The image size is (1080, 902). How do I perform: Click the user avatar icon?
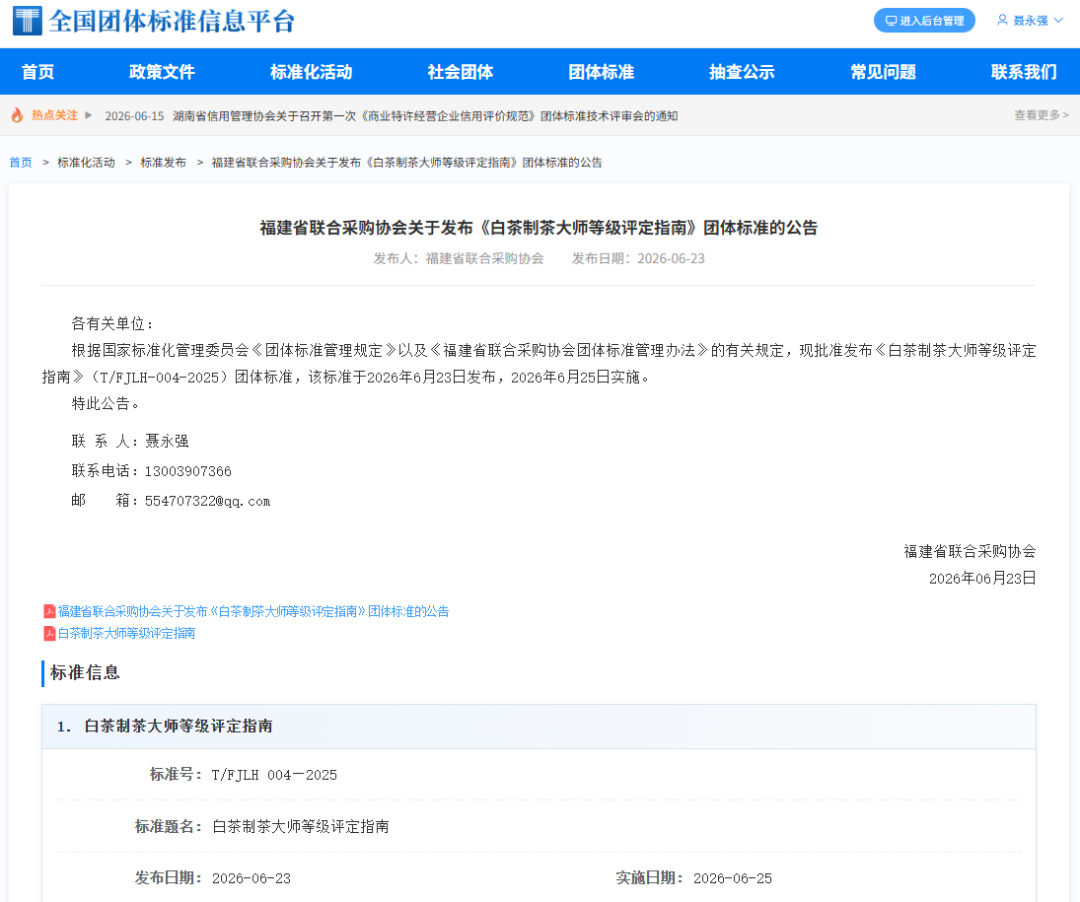pos(1002,21)
